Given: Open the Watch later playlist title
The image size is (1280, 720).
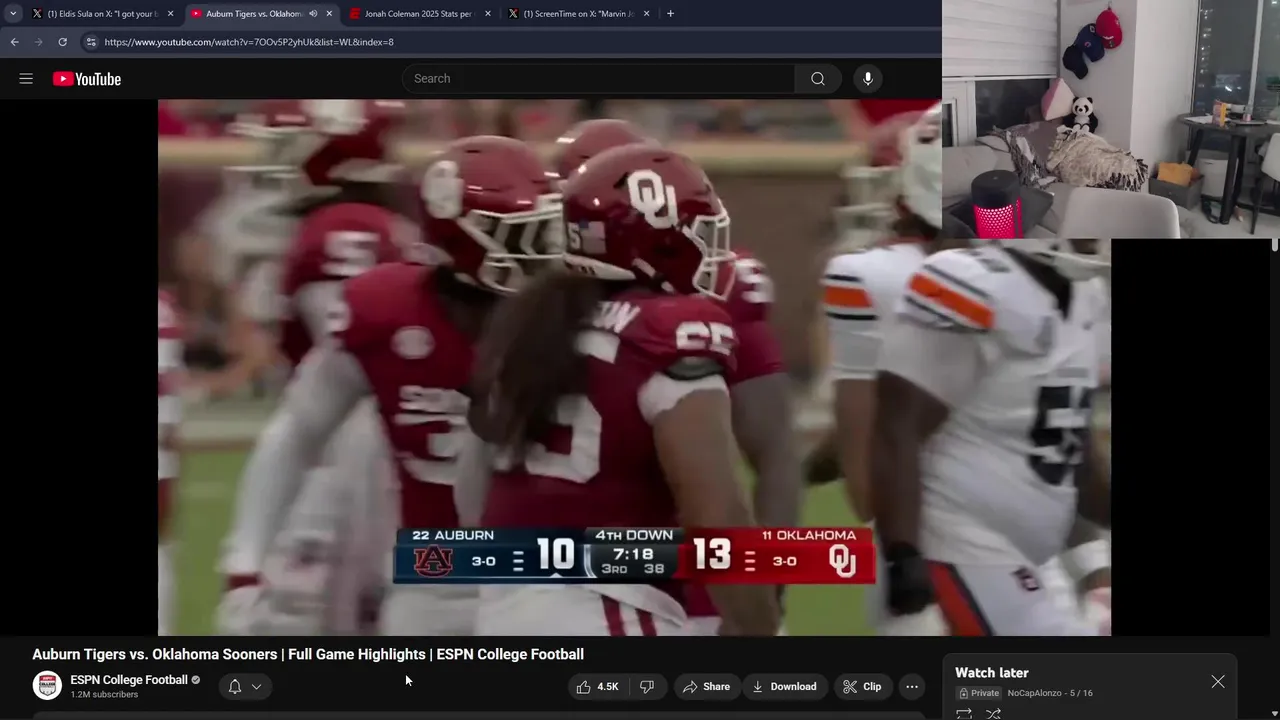Looking at the screenshot, I should pos(992,673).
